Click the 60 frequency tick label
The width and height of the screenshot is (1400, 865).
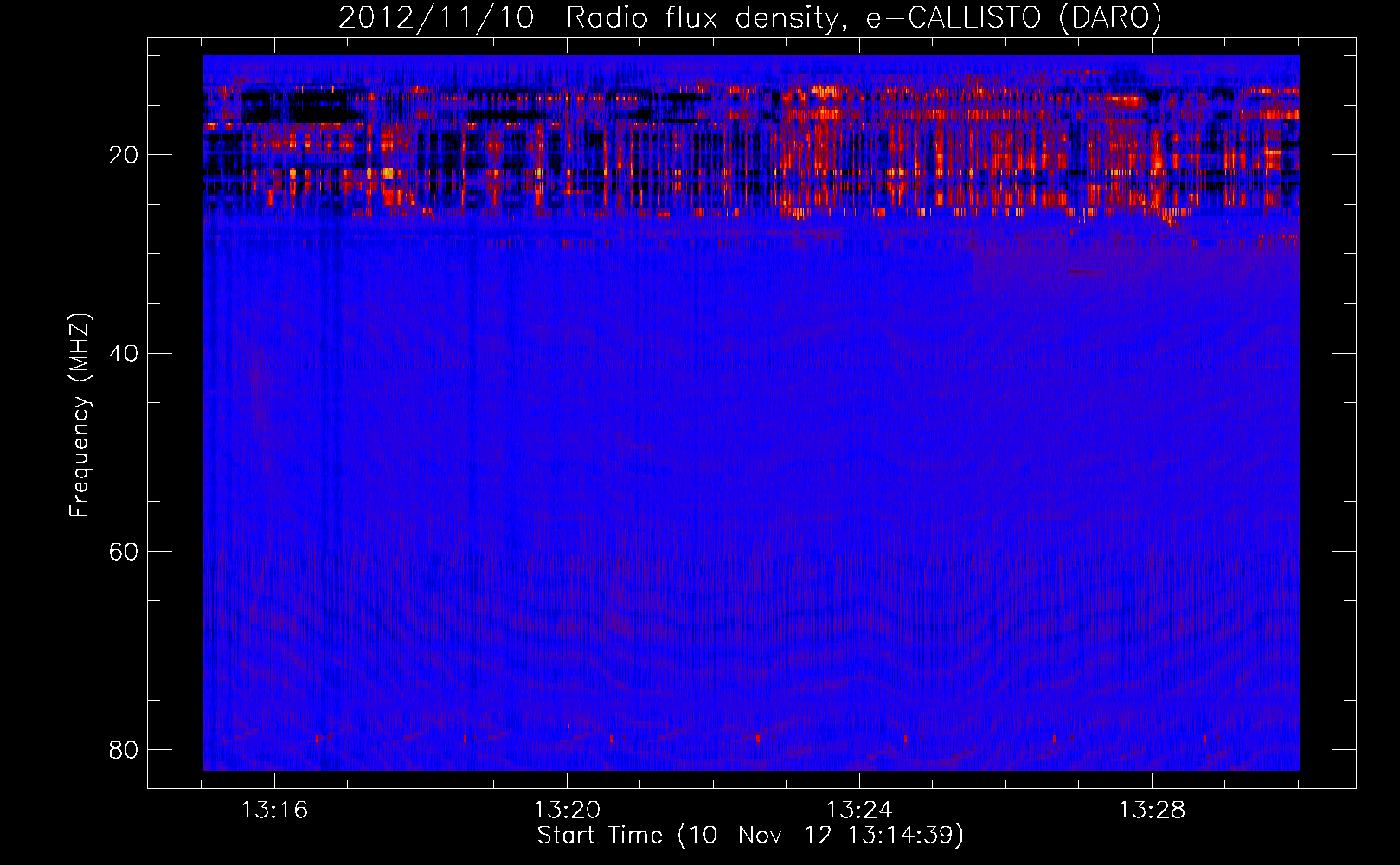[x=124, y=551]
